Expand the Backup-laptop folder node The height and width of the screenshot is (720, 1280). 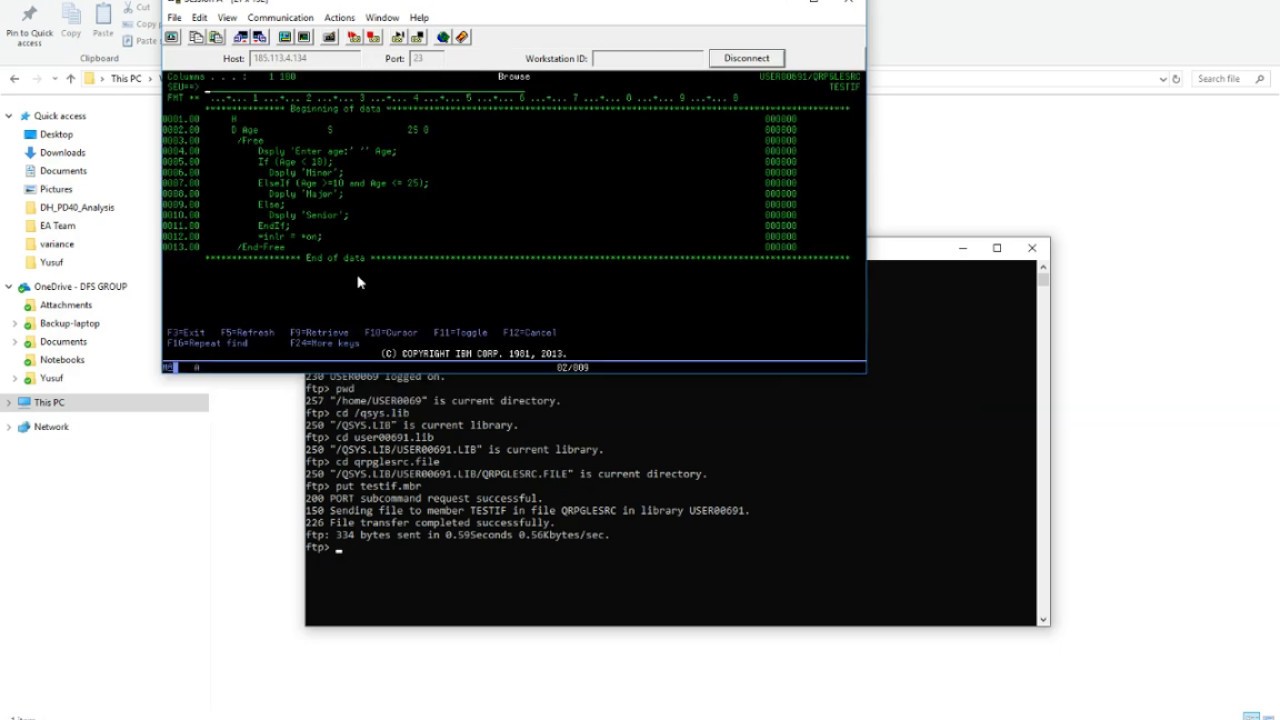point(15,323)
